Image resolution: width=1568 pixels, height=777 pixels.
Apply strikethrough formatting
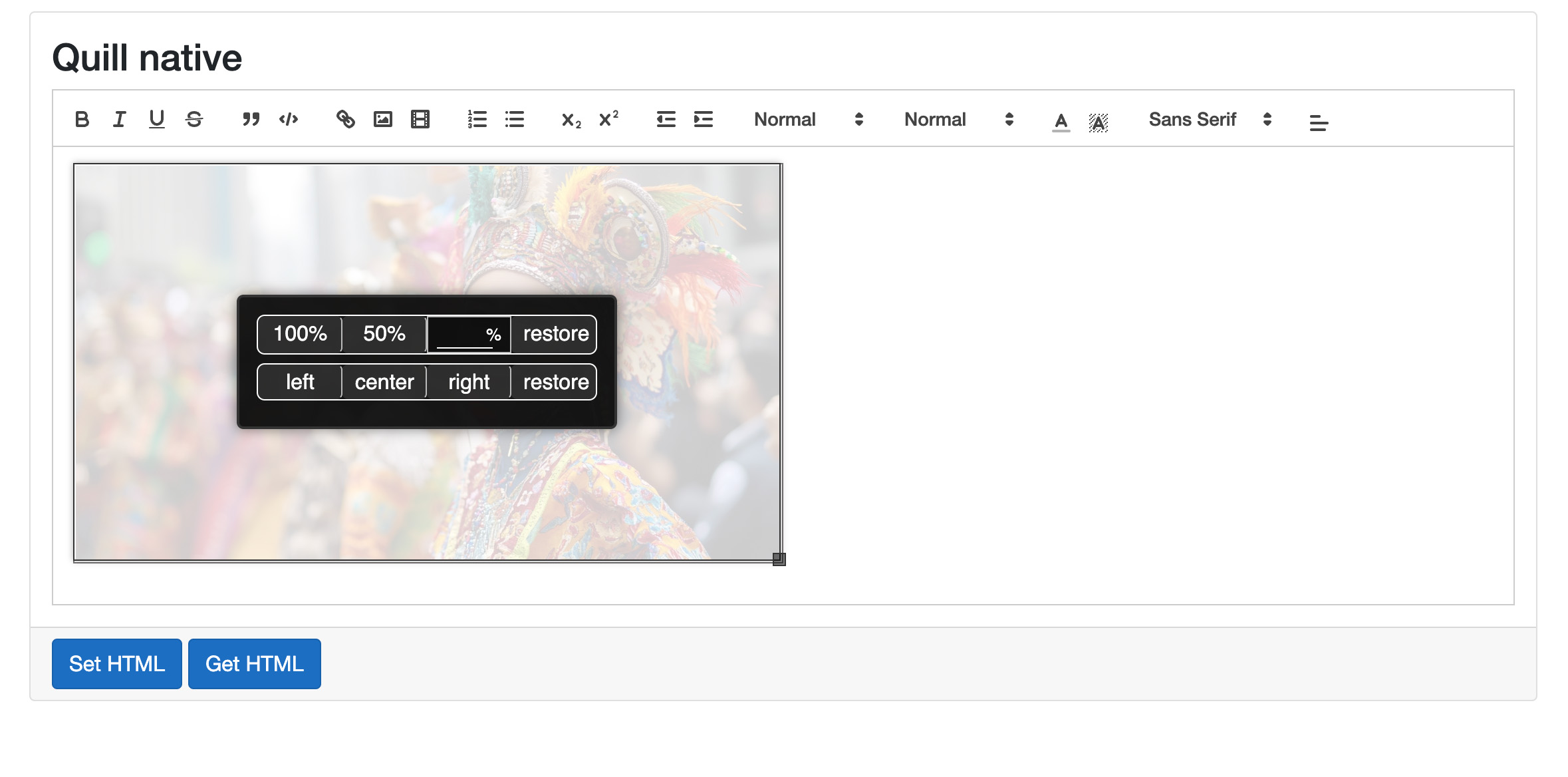pyautogui.click(x=194, y=119)
